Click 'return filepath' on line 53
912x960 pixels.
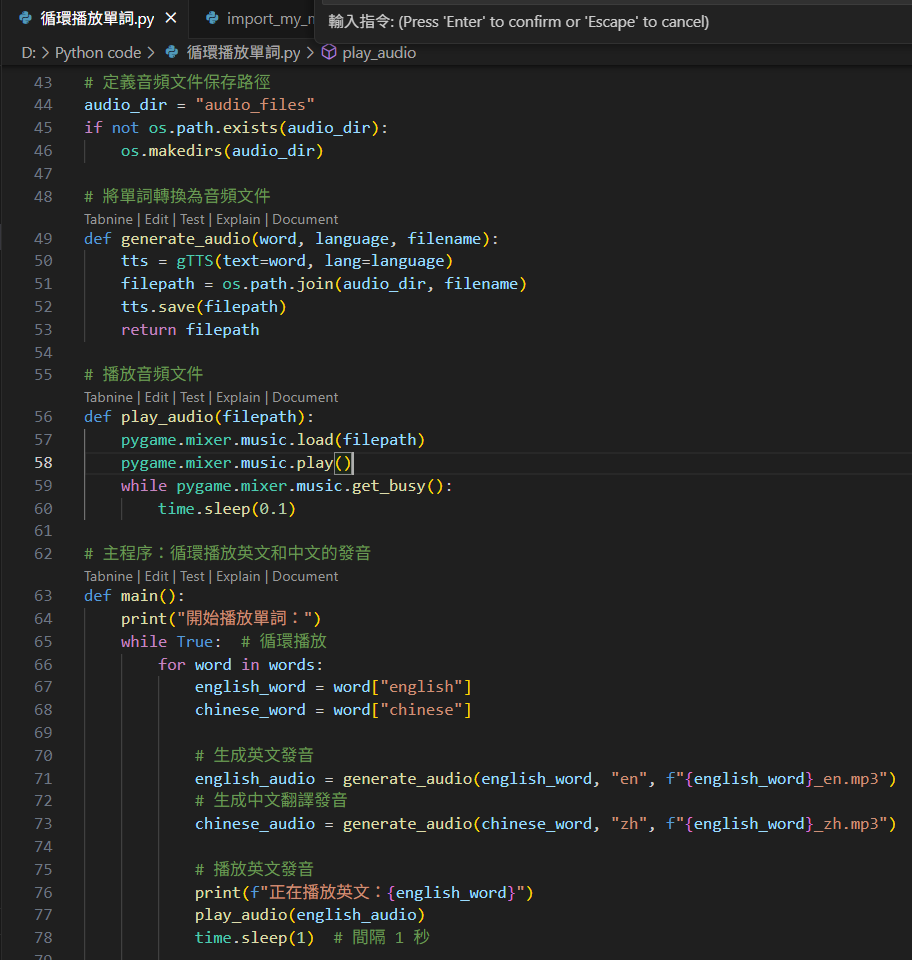tap(190, 330)
